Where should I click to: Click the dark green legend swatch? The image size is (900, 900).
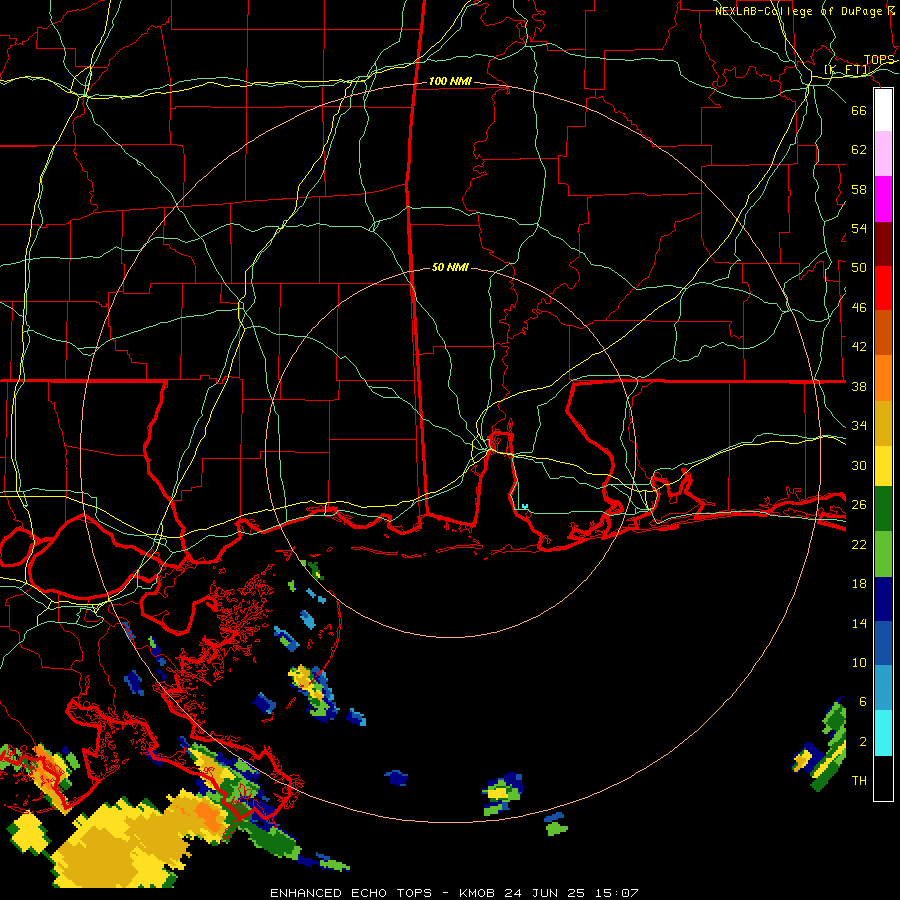click(883, 509)
